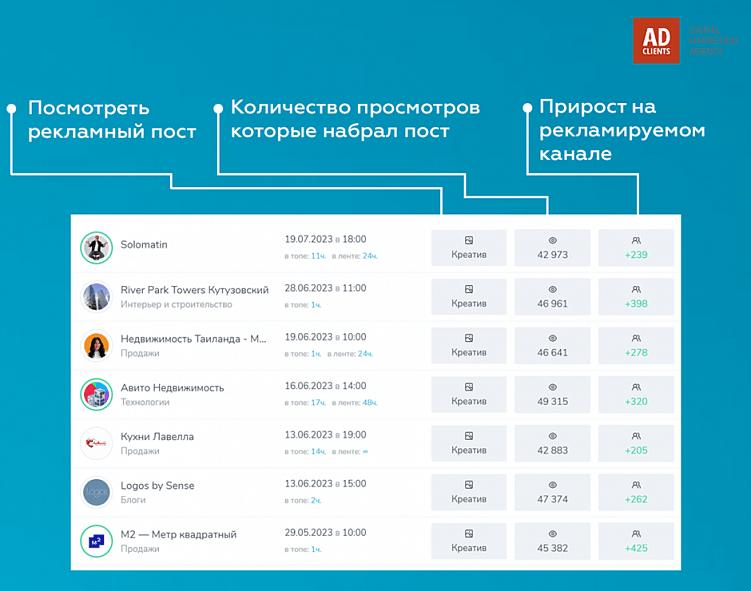Viewport: 751px width, 591px height.
Task: Select the Solomatin channel name
Action: 144,245
